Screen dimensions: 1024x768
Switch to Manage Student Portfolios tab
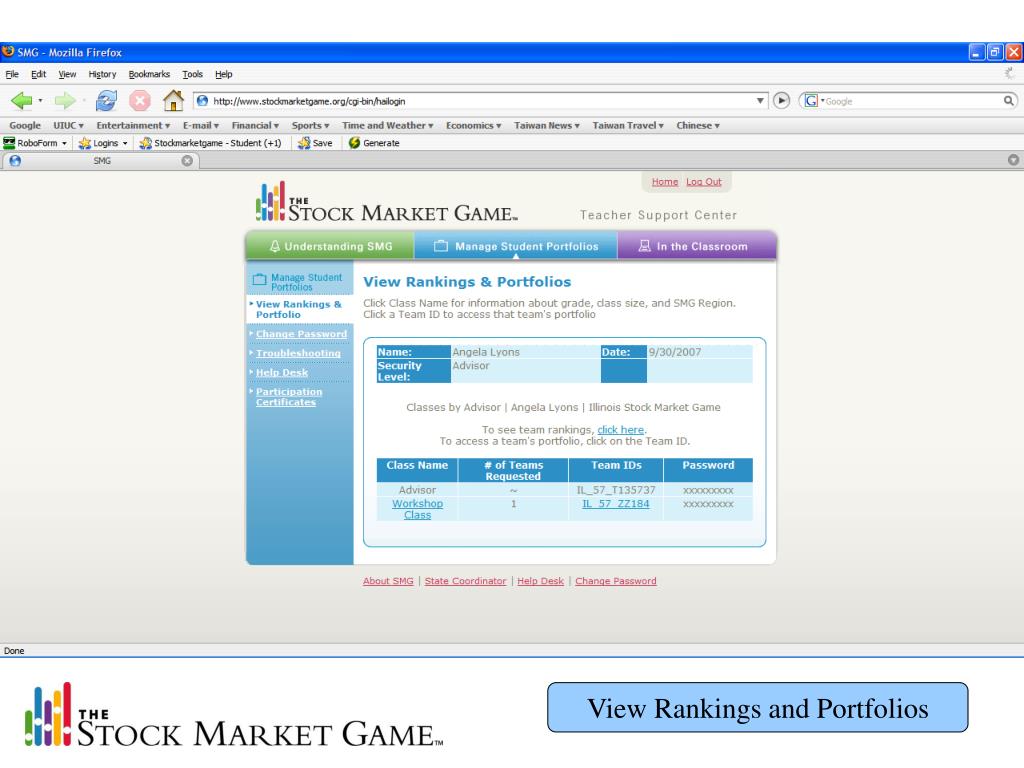[516, 246]
